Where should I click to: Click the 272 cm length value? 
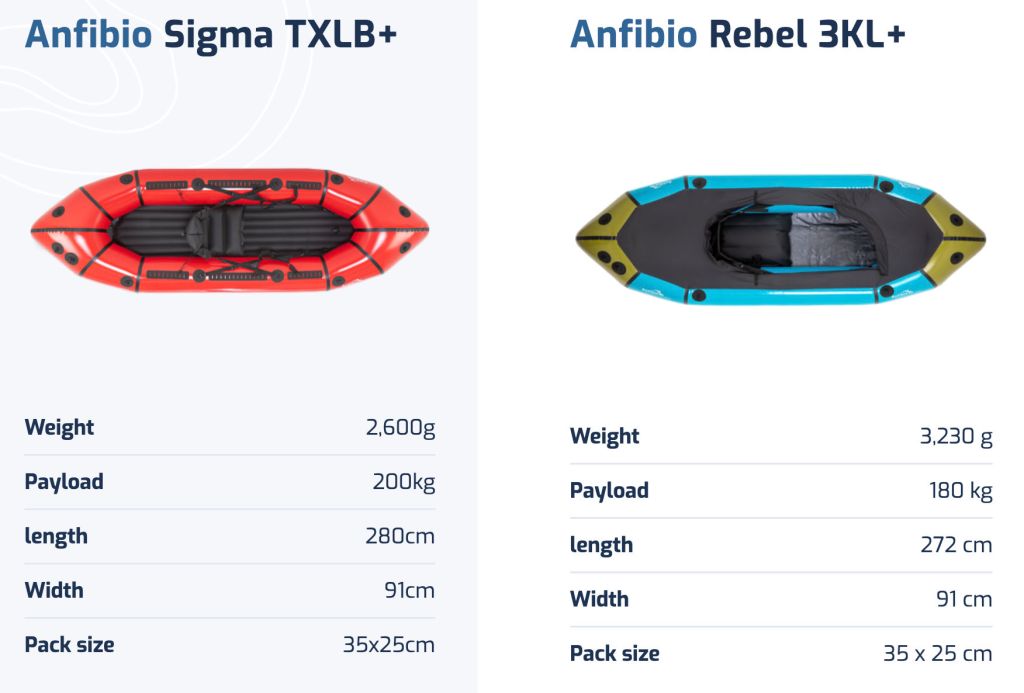(x=956, y=545)
